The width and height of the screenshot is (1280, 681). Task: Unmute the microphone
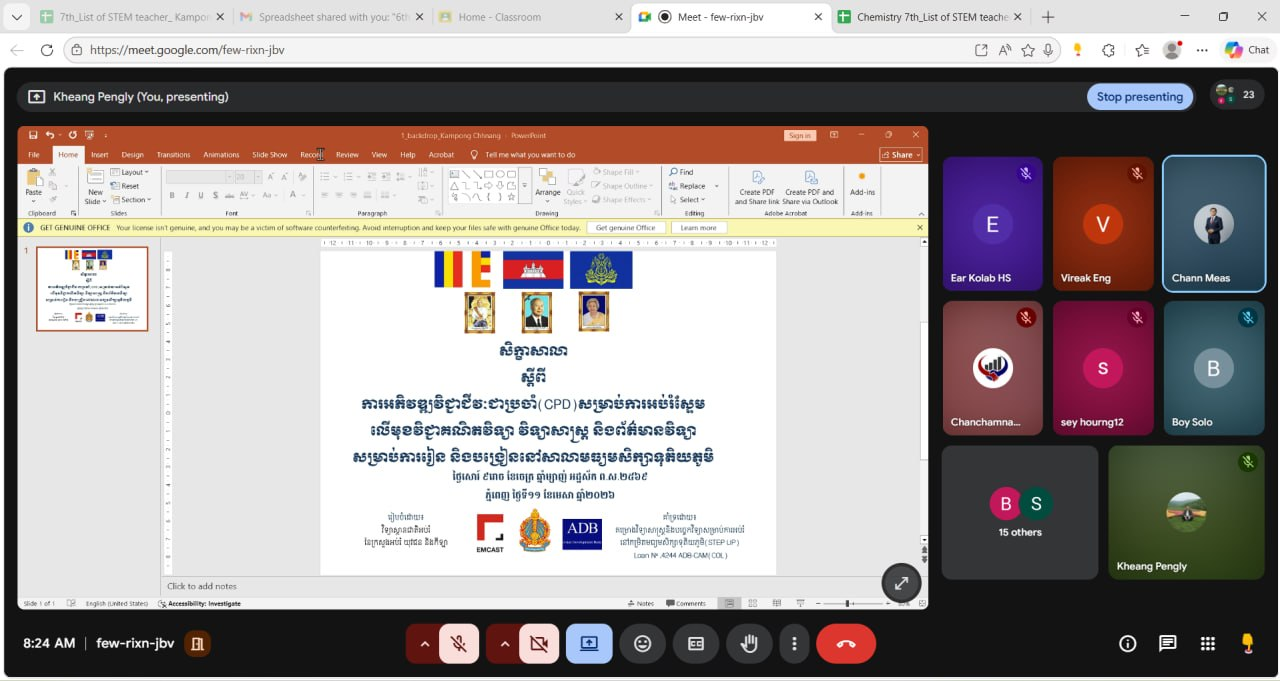point(459,644)
